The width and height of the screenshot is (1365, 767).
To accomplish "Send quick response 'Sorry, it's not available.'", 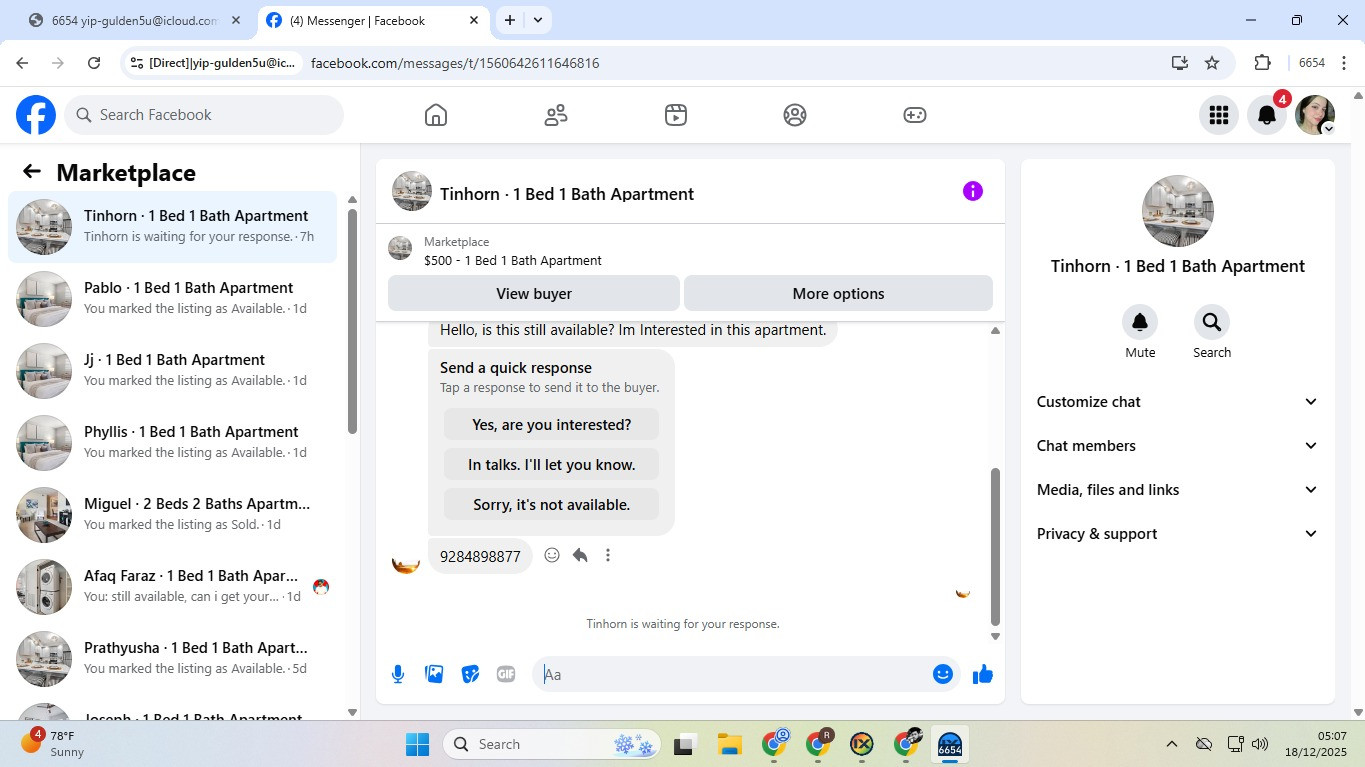I will [x=552, y=504].
